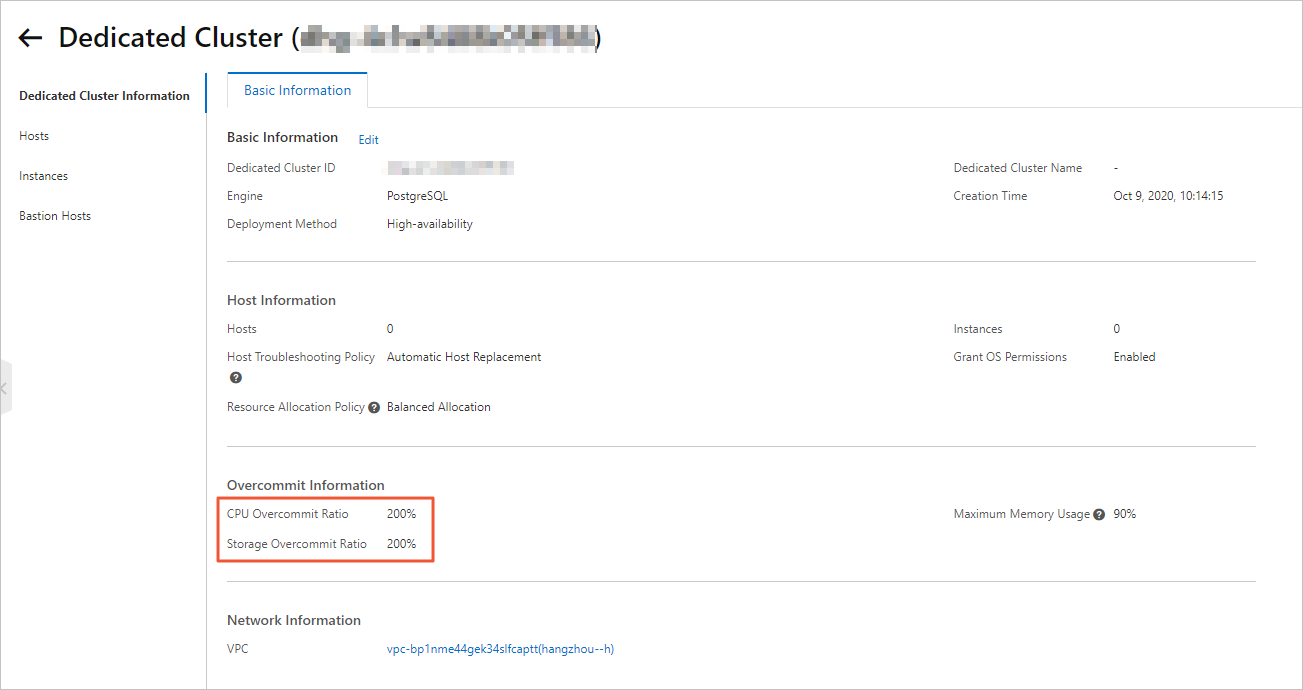
Task: Open Instances in the sidebar
Action: tap(44, 176)
